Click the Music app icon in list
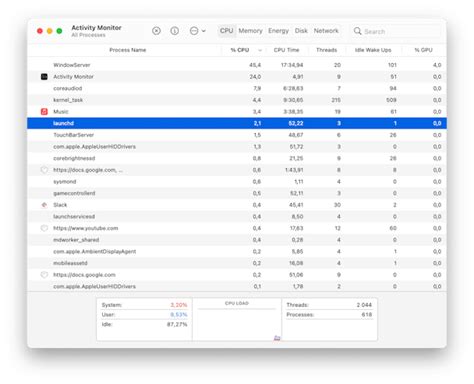474x384 pixels. tap(44, 112)
